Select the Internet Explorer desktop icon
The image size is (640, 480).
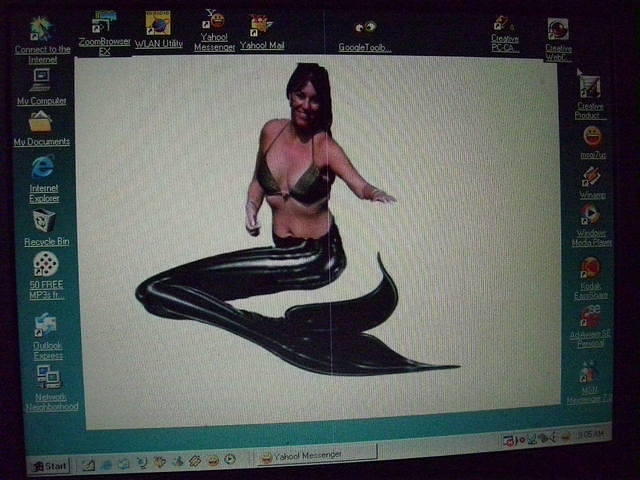click(x=43, y=168)
